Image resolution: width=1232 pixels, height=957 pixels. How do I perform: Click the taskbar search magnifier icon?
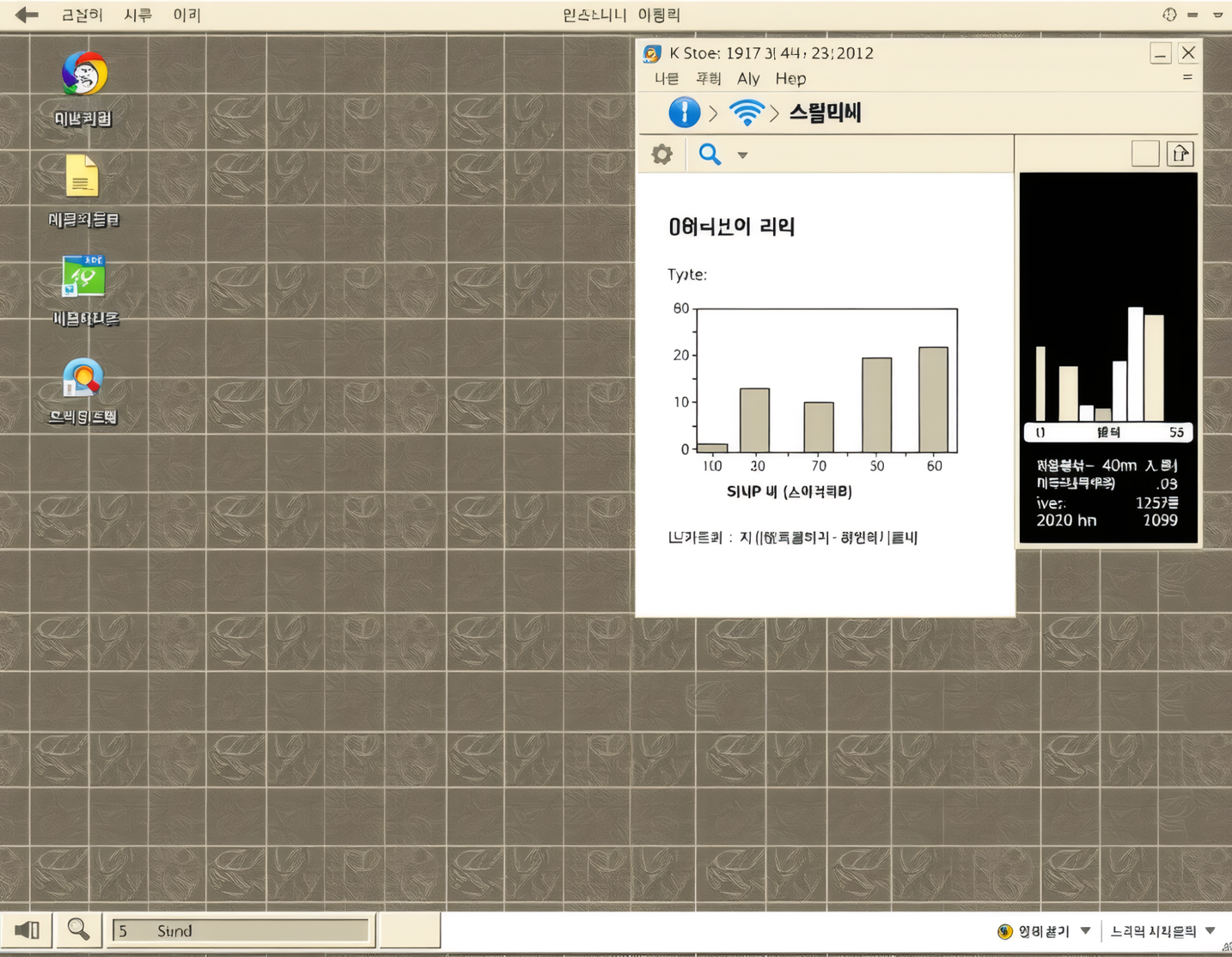[x=78, y=930]
